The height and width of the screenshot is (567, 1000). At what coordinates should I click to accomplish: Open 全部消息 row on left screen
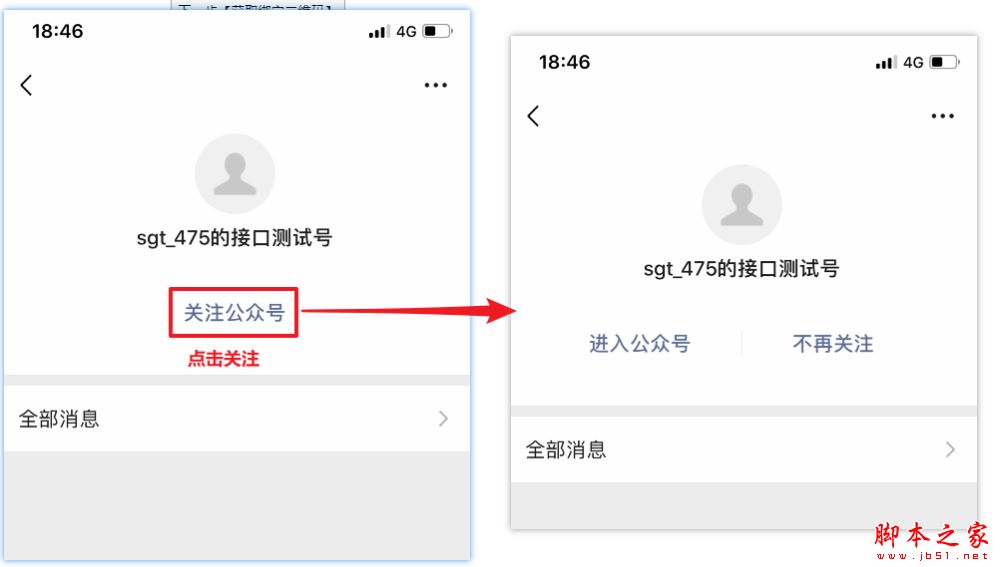[x=237, y=418]
